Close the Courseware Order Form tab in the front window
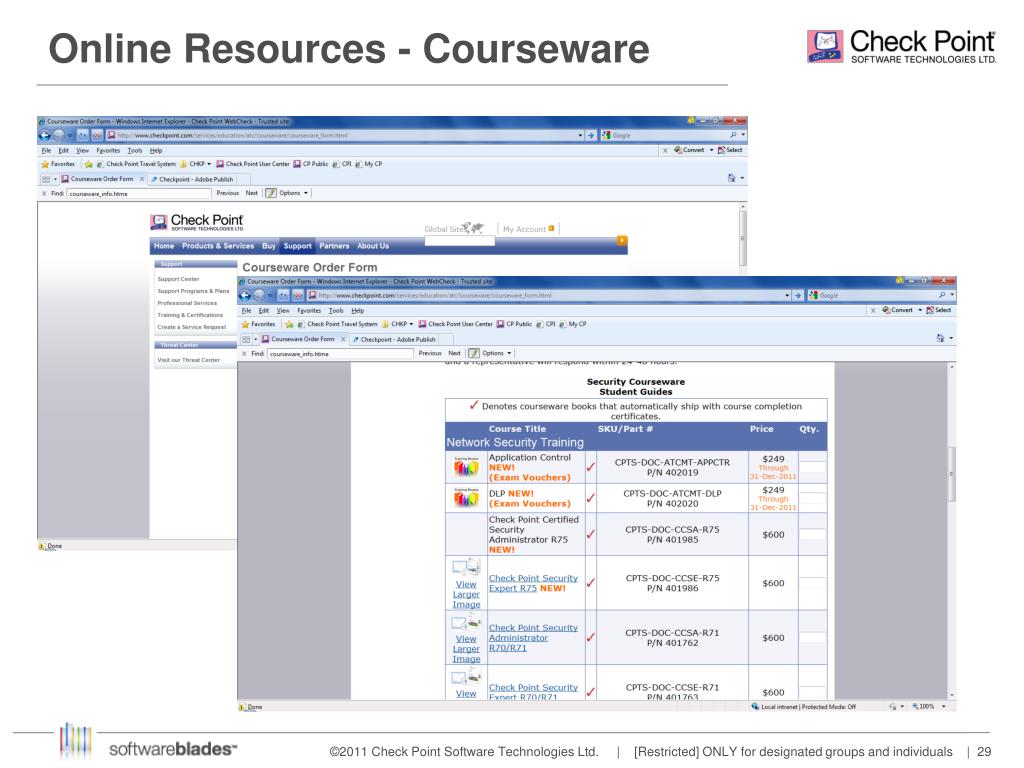Screen dimensions: 1024x768 tap(343, 340)
